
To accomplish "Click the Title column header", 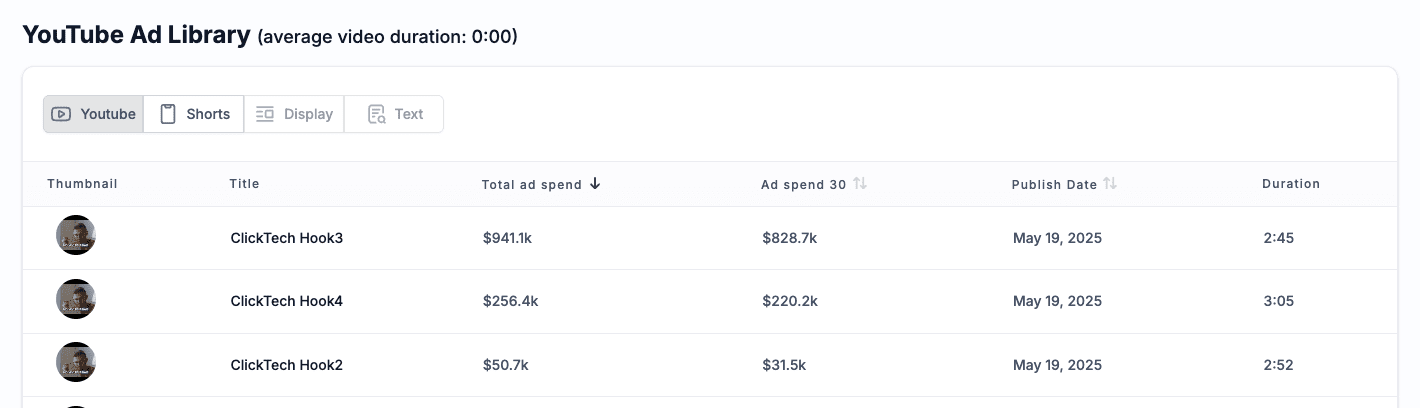I will tap(244, 184).
